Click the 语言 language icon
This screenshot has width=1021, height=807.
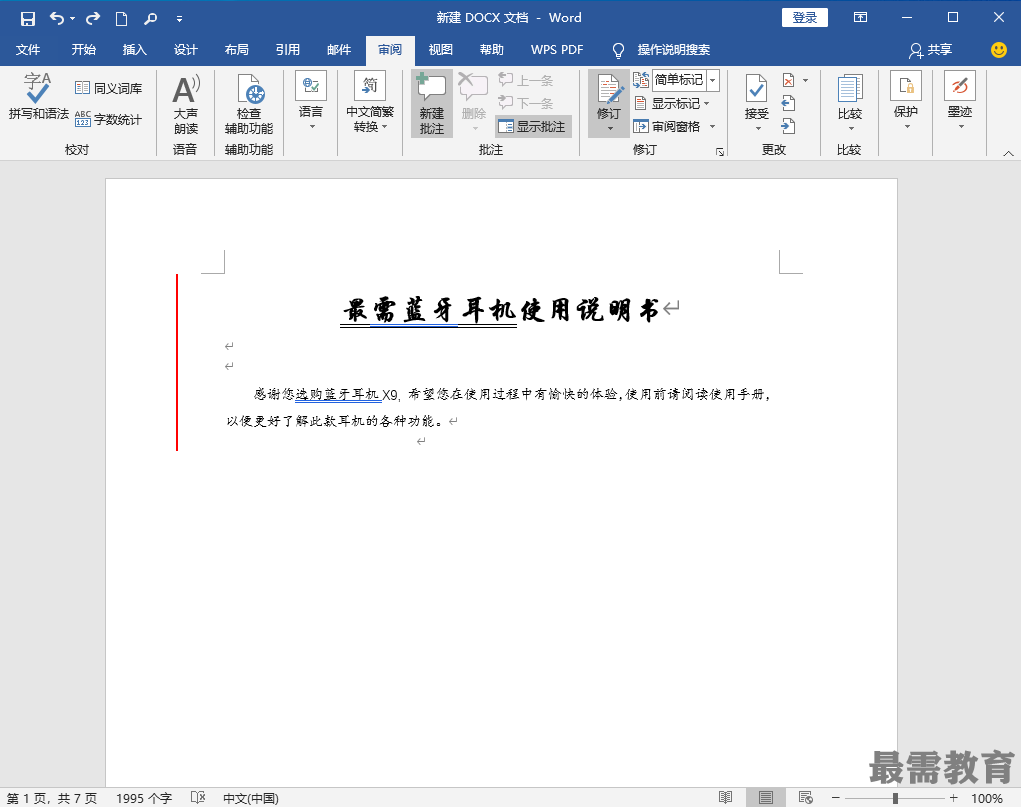pyautogui.click(x=311, y=86)
